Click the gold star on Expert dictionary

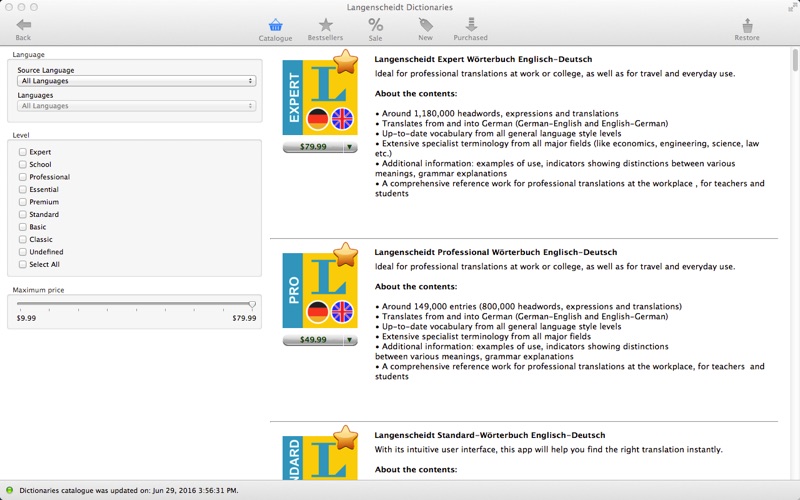[x=345, y=61]
